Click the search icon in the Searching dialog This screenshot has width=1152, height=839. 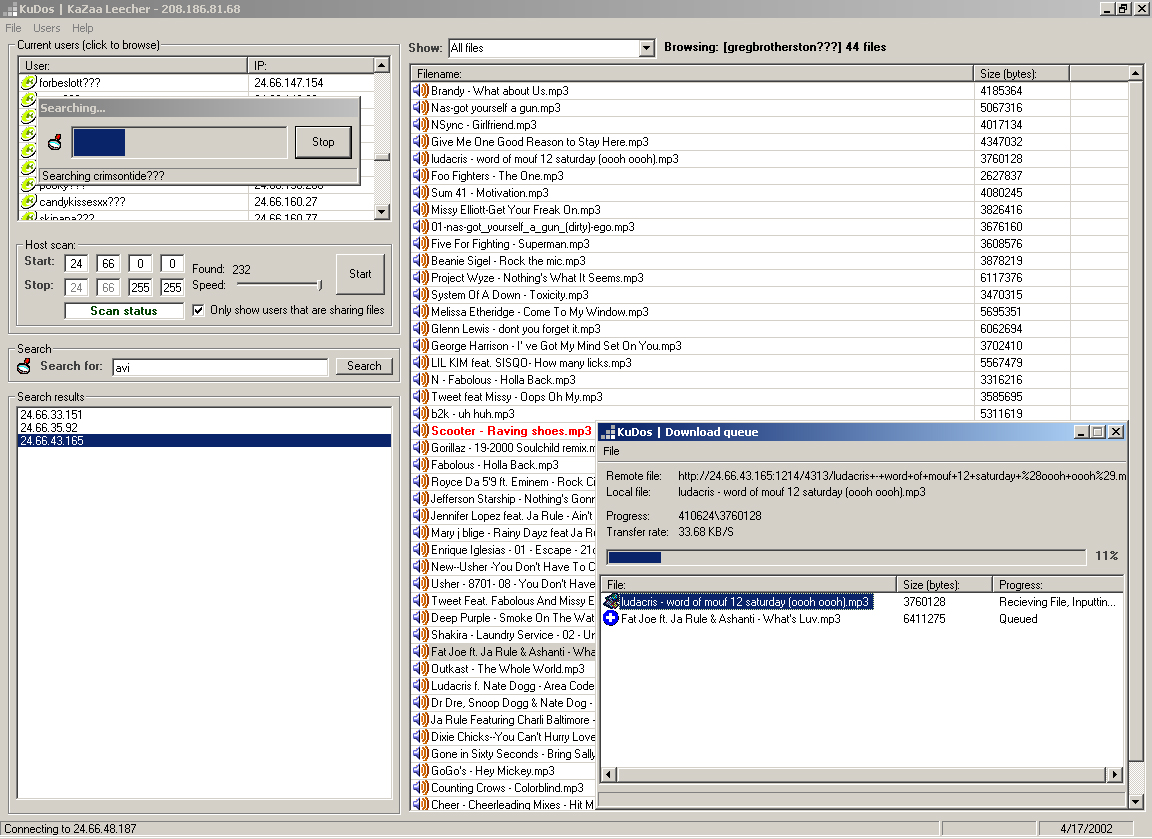click(54, 142)
